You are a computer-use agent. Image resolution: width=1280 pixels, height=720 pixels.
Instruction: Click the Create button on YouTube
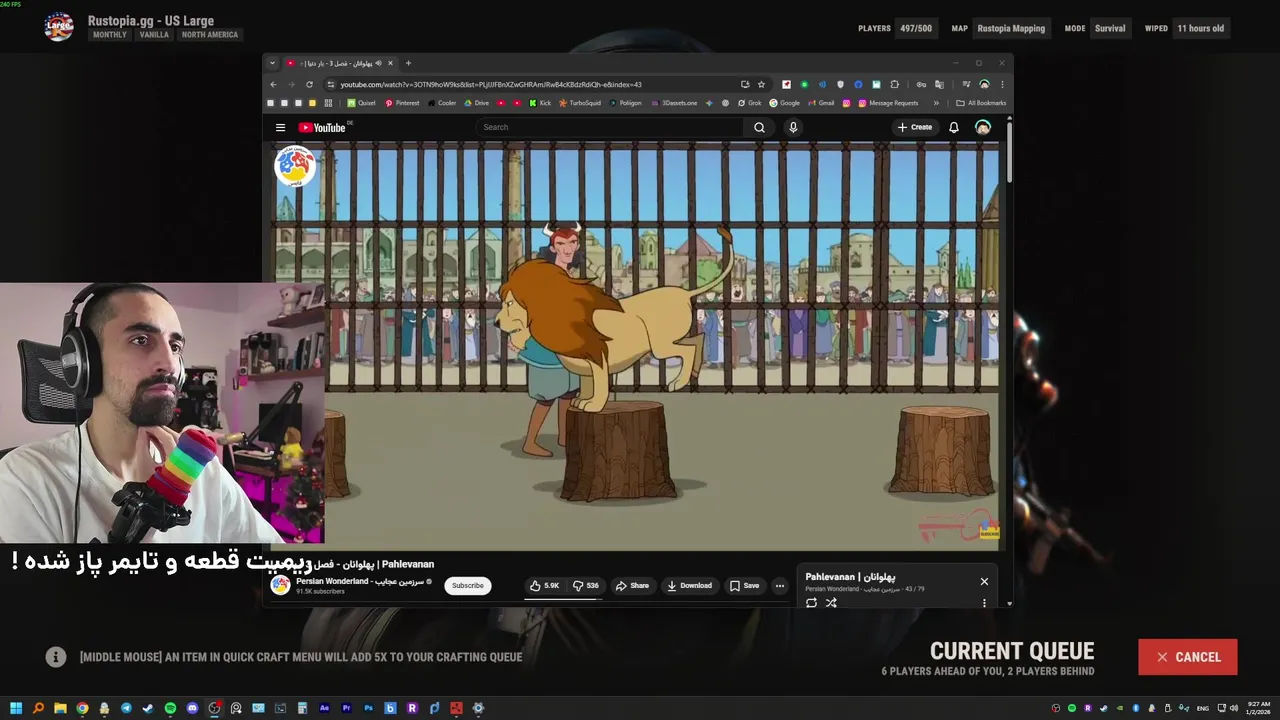click(x=915, y=127)
